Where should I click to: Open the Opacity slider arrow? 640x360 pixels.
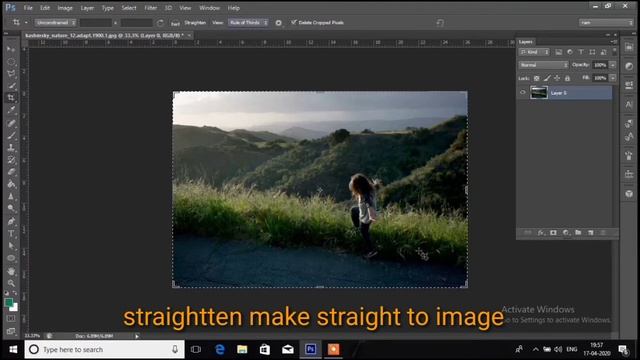pyautogui.click(x=613, y=65)
